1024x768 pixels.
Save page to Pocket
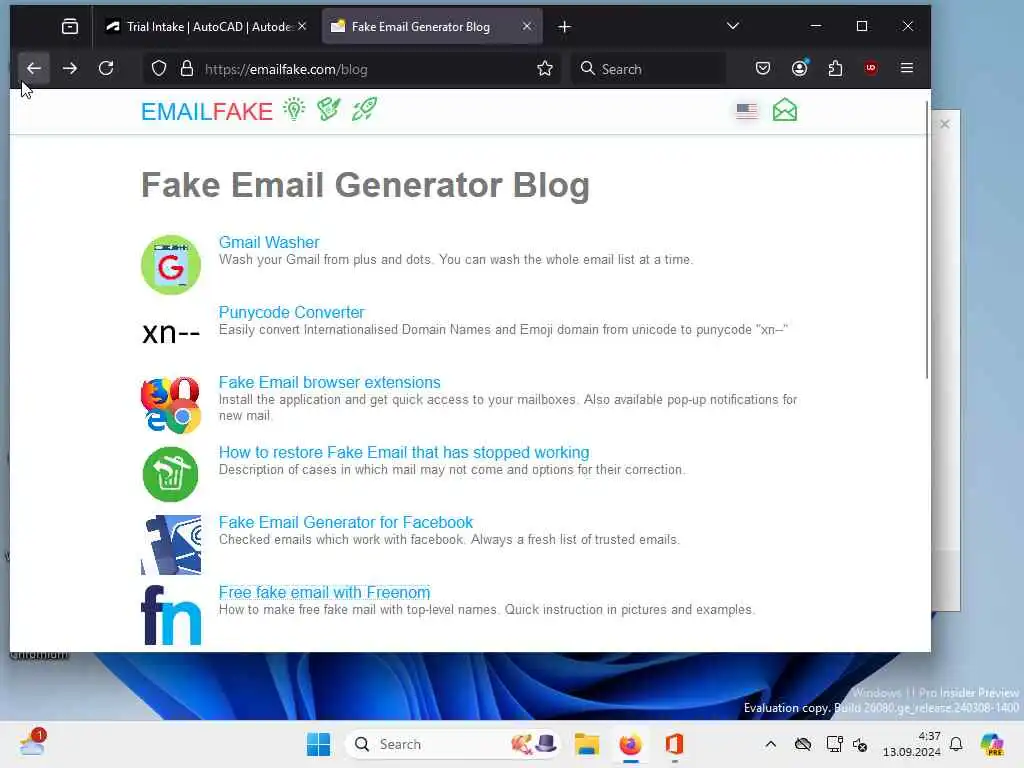point(763,69)
